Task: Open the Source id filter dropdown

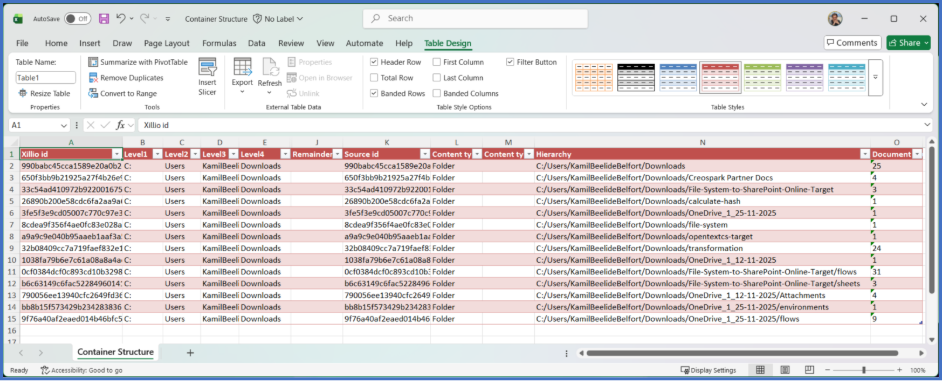Action: 425,154
